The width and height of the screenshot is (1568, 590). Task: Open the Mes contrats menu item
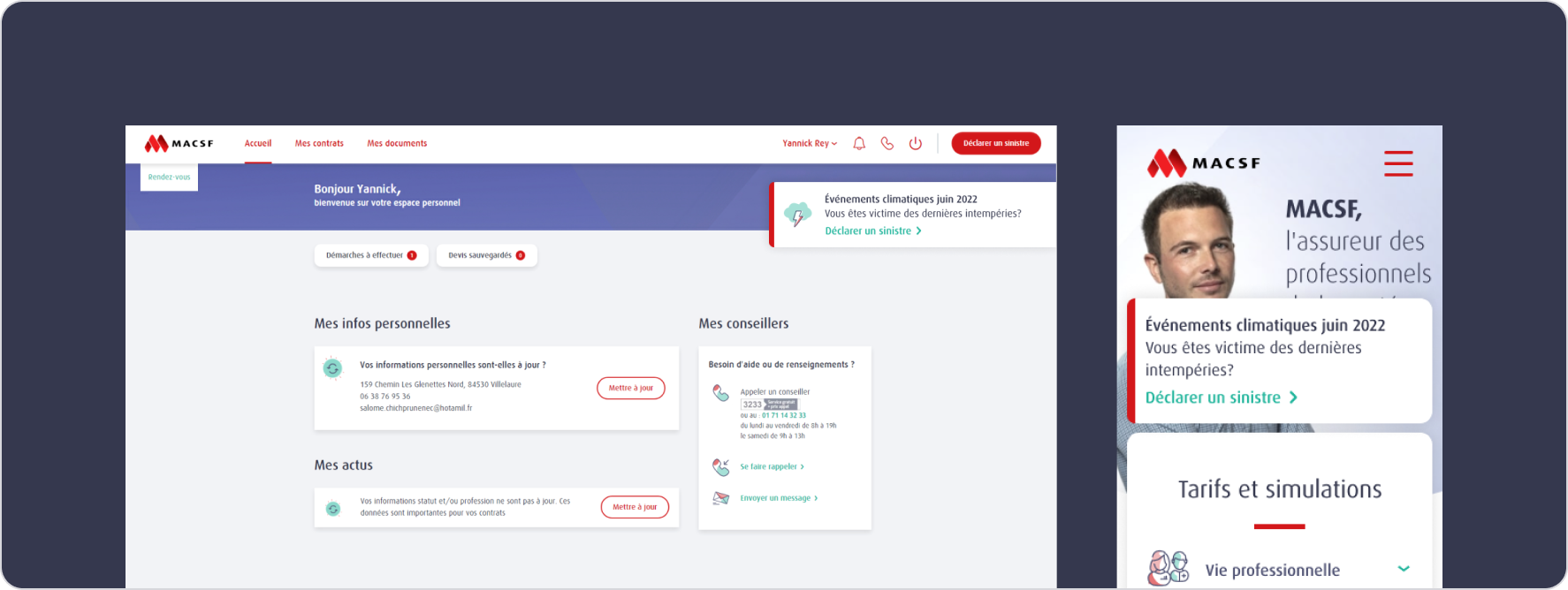pyautogui.click(x=319, y=143)
